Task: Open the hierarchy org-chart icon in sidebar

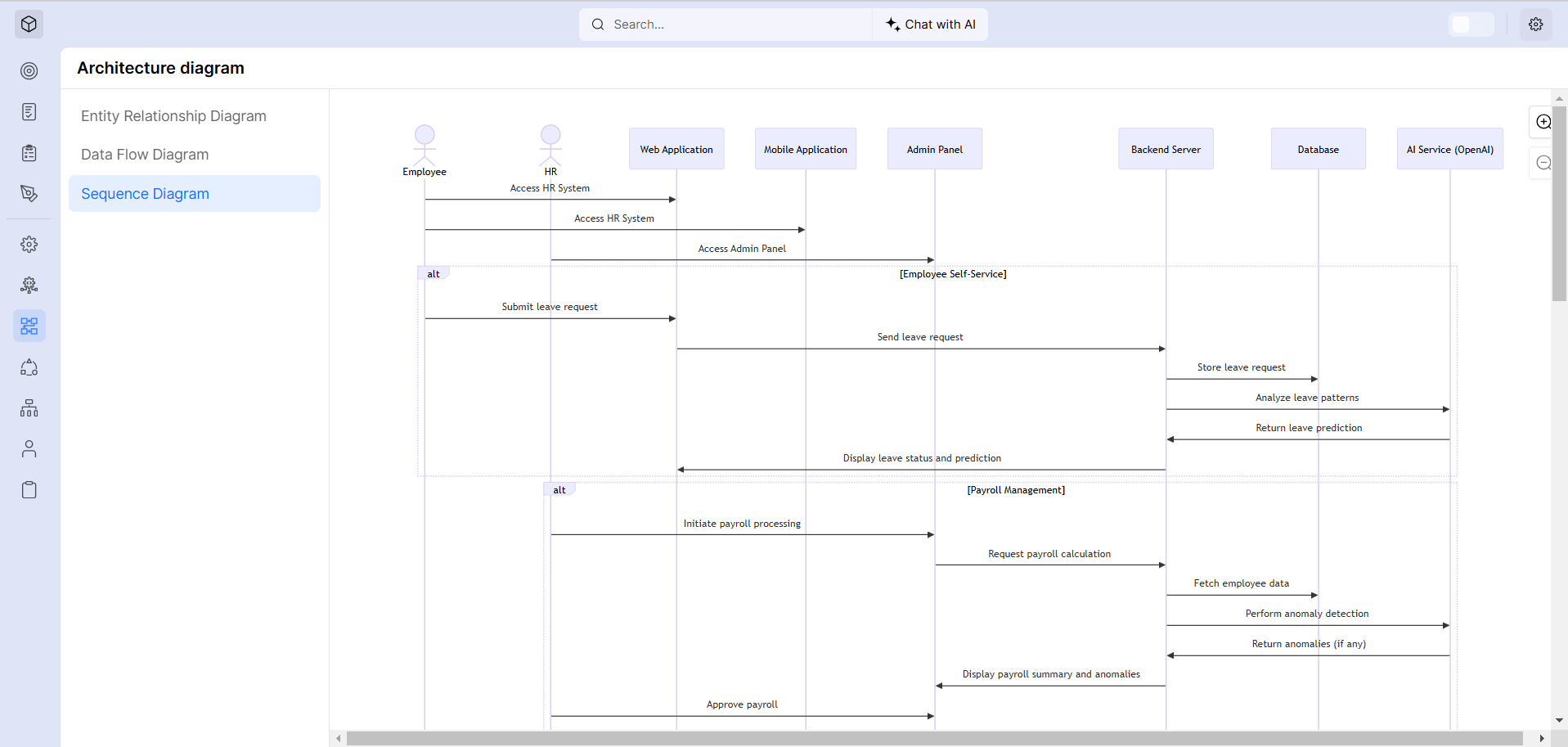Action: click(x=29, y=408)
